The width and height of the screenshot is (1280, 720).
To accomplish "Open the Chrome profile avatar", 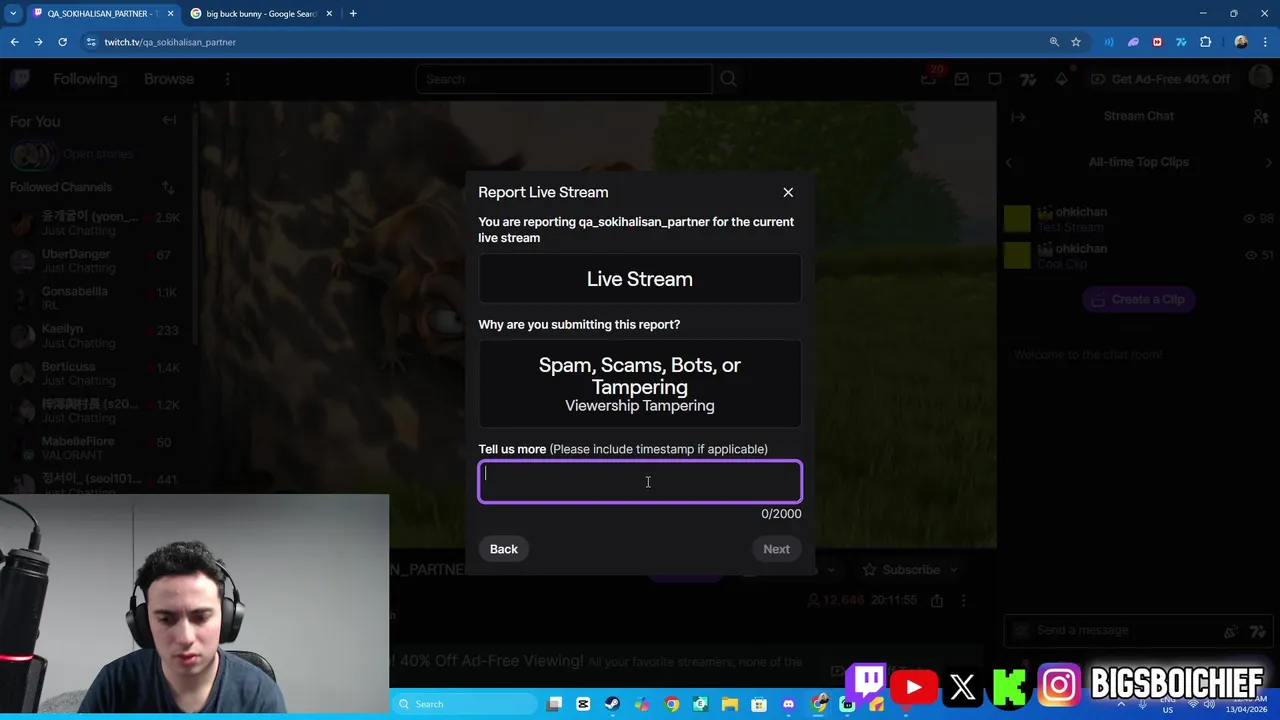I will (1241, 42).
